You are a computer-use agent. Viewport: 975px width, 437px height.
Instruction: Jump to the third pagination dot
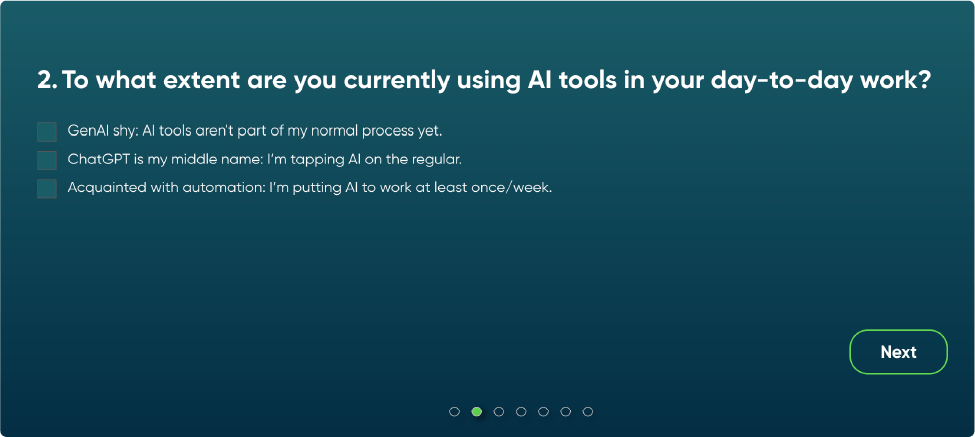pyautogui.click(x=499, y=411)
